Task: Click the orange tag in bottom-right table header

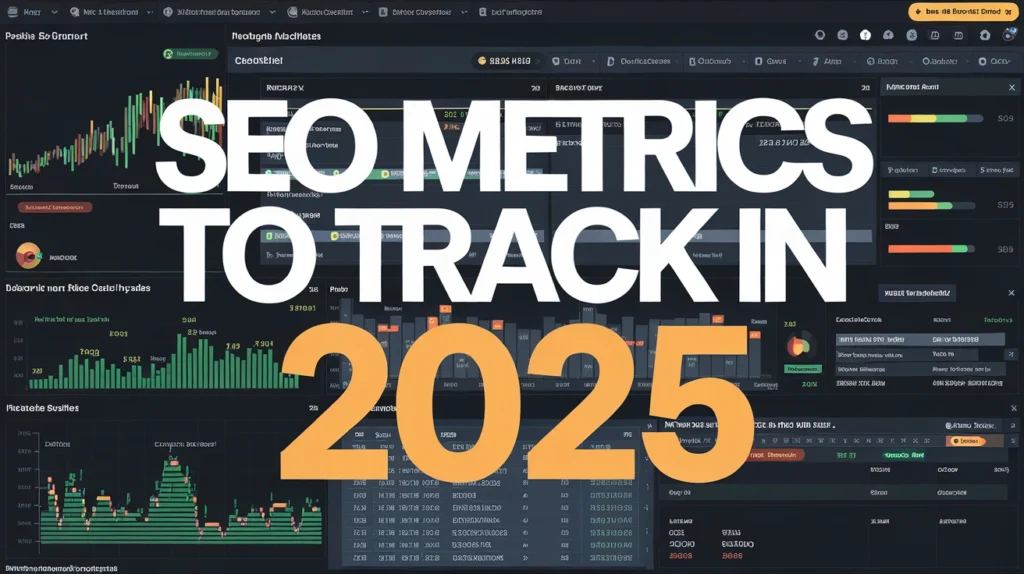Action: click(966, 440)
